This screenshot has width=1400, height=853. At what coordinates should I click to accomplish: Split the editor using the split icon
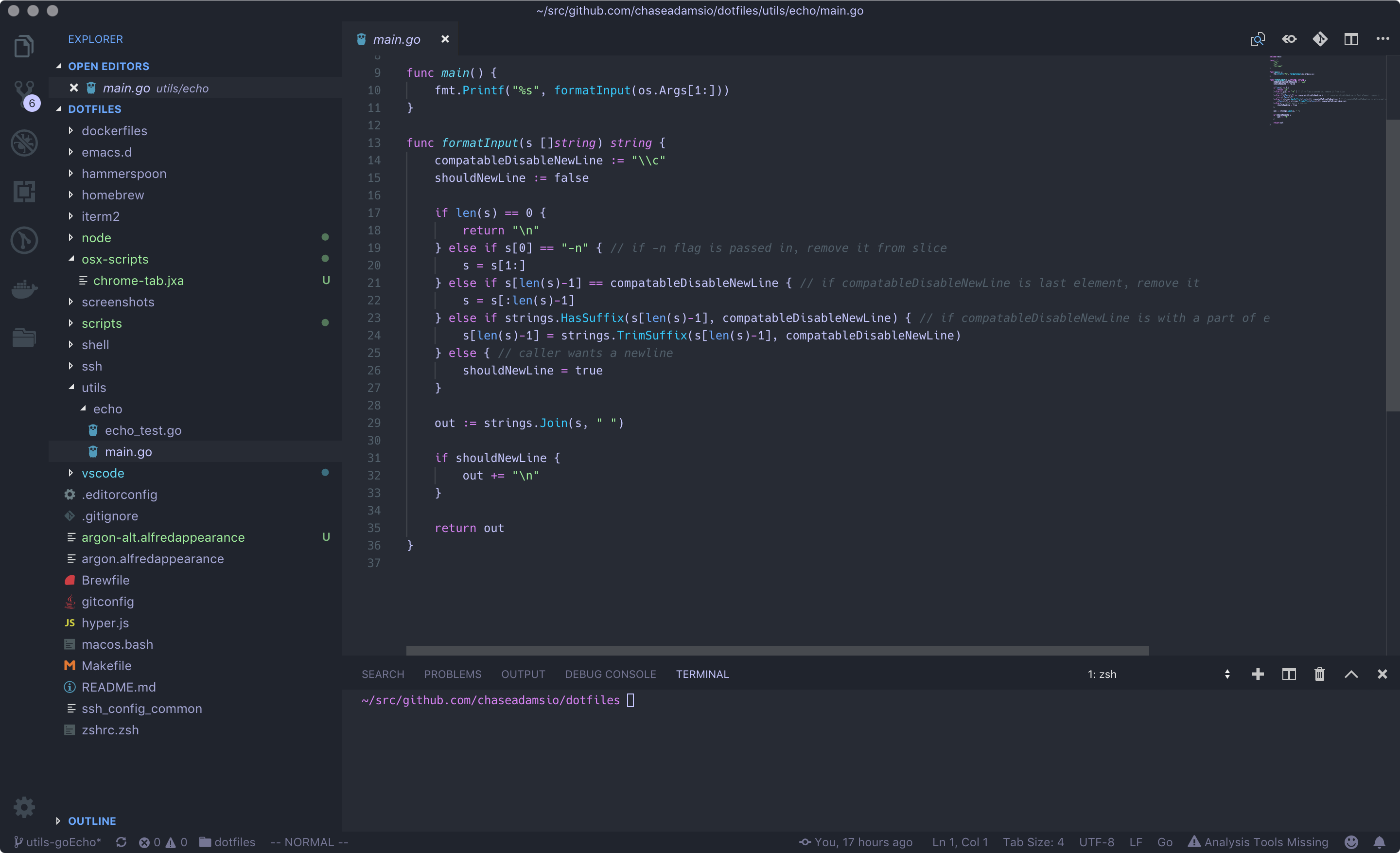(1350, 38)
